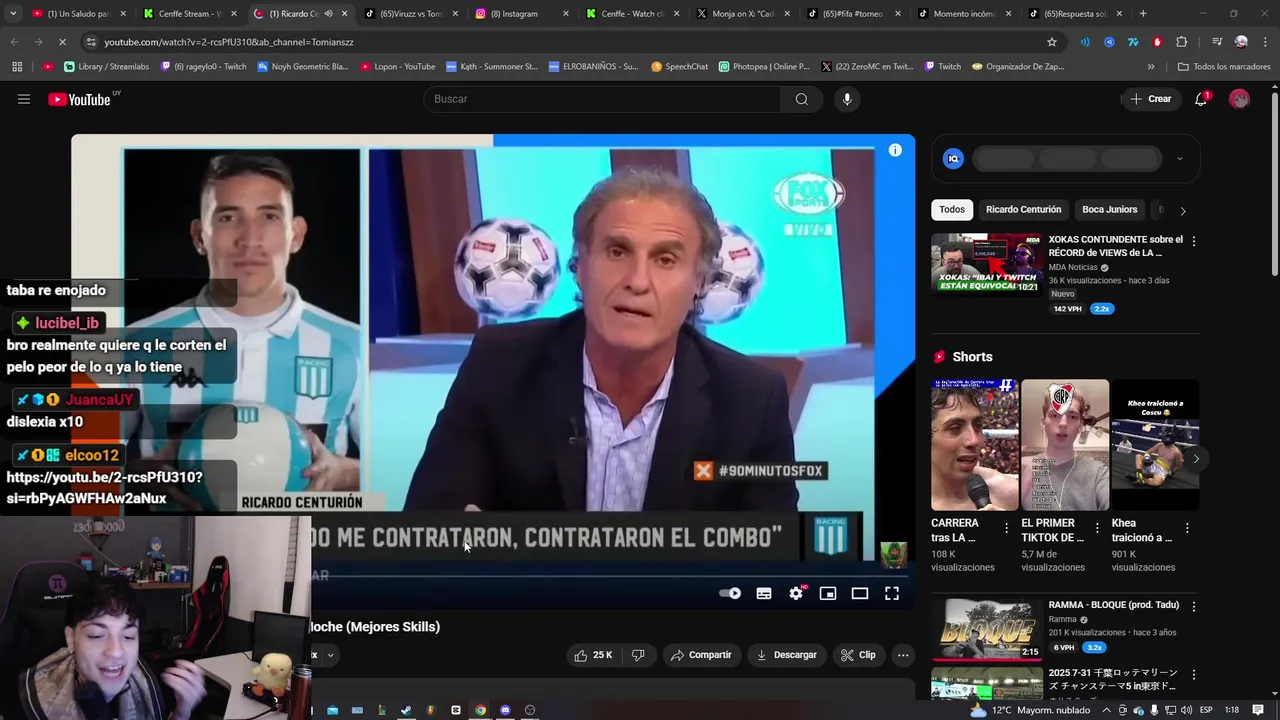Click the Crear button
Image resolution: width=1280 pixels, height=720 pixels.
1151,99
